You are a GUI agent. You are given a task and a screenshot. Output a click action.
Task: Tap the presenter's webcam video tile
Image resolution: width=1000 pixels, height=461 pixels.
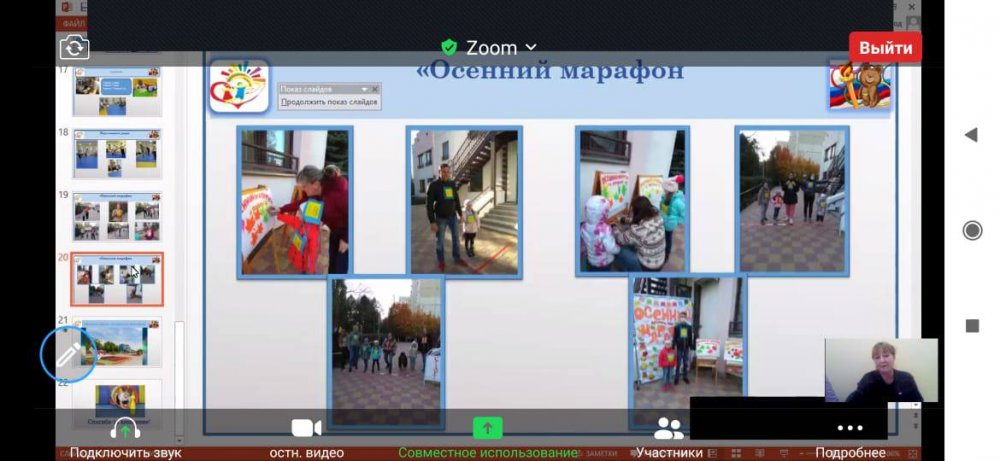[881, 370]
